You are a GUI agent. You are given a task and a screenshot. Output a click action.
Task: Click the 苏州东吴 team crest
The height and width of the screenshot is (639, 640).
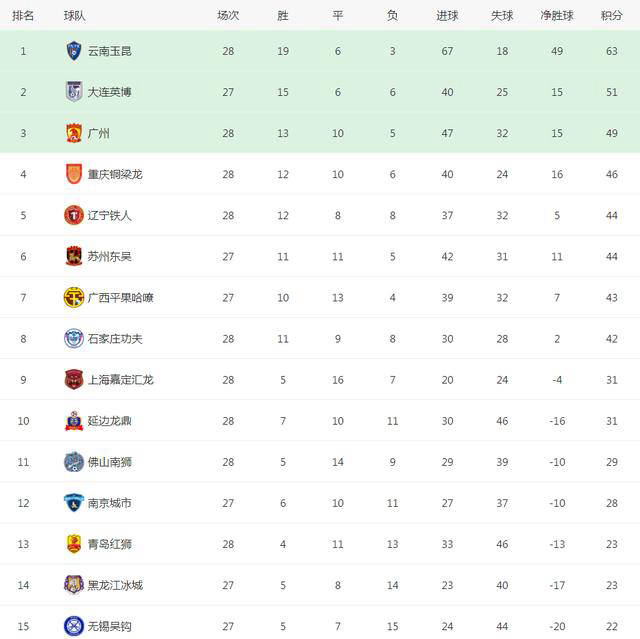[74, 256]
